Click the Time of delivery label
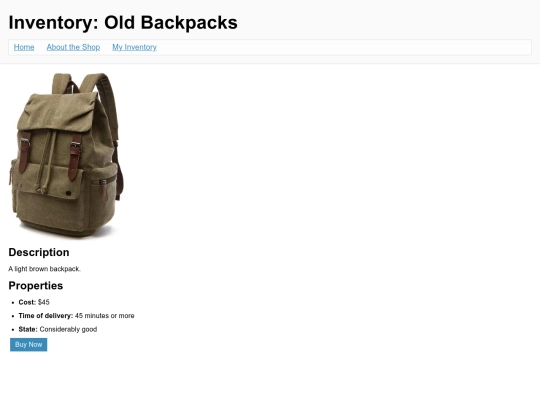Viewport: 540px width, 405px height. [46, 316]
